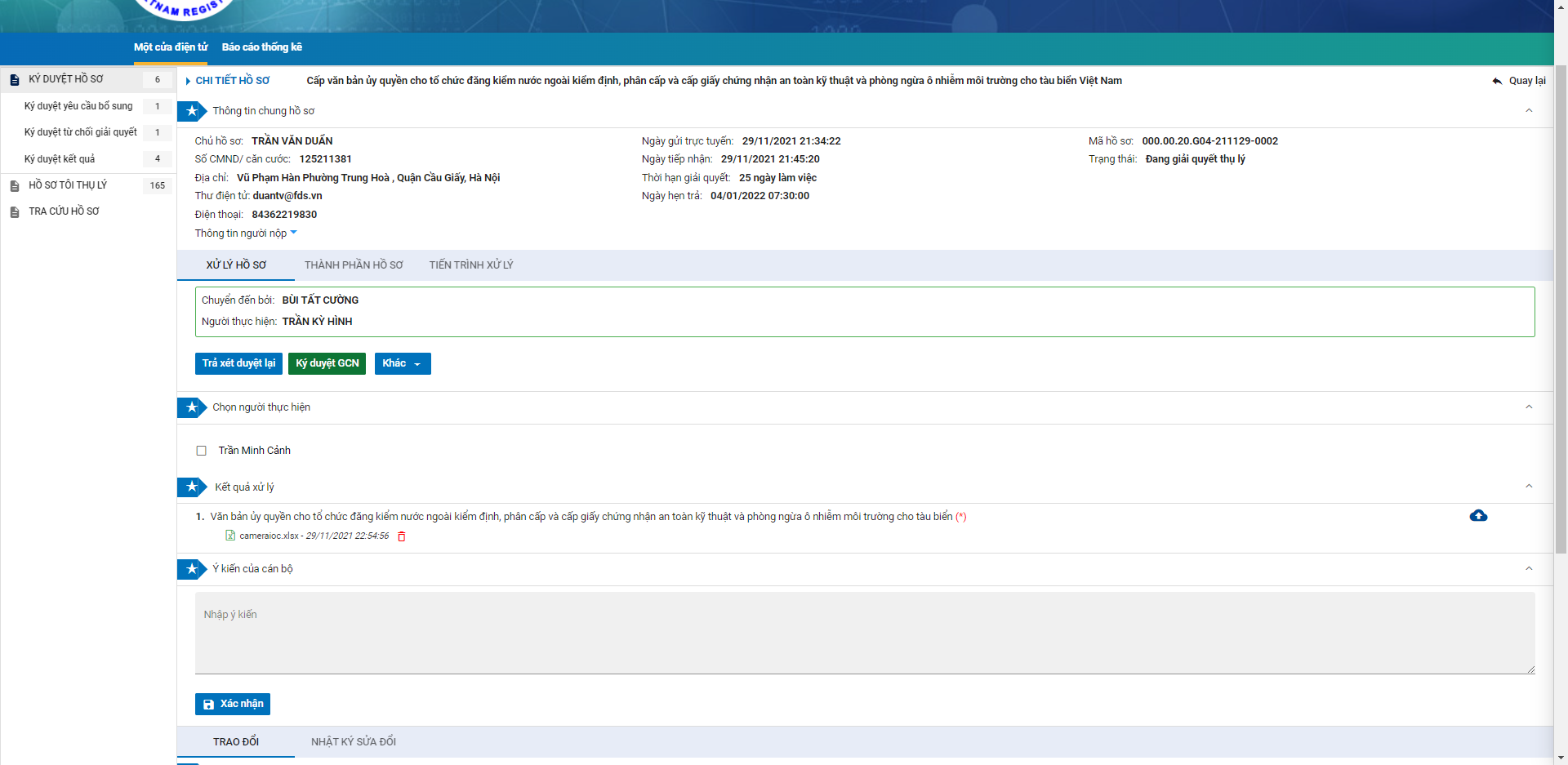Collapse the Ý kiến của cán bộ section chevron
Image resolution: width=1568 pixels, height=765 pixels.
(1529, 568)
